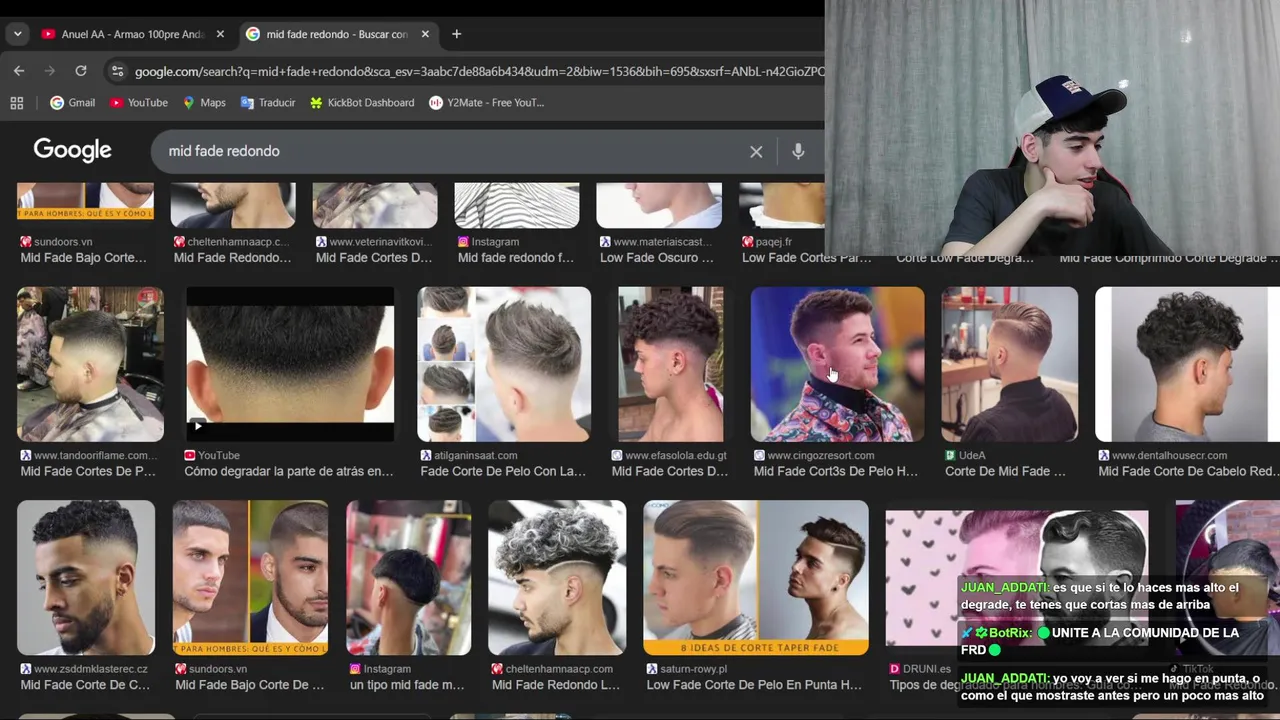1280x720 pixels.
Task: Clear the search query with X
Action: [756, 151]
